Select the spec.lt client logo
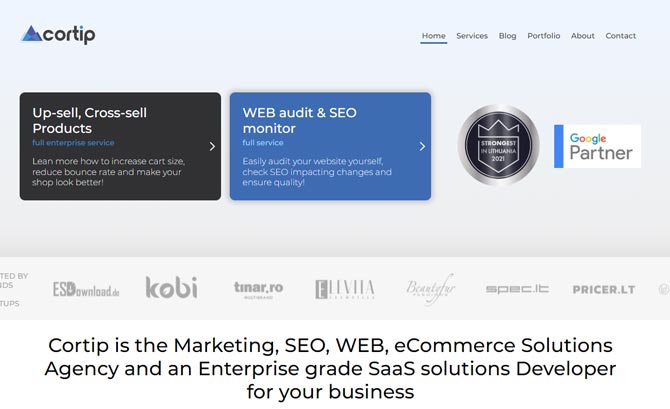 (517, 289)
